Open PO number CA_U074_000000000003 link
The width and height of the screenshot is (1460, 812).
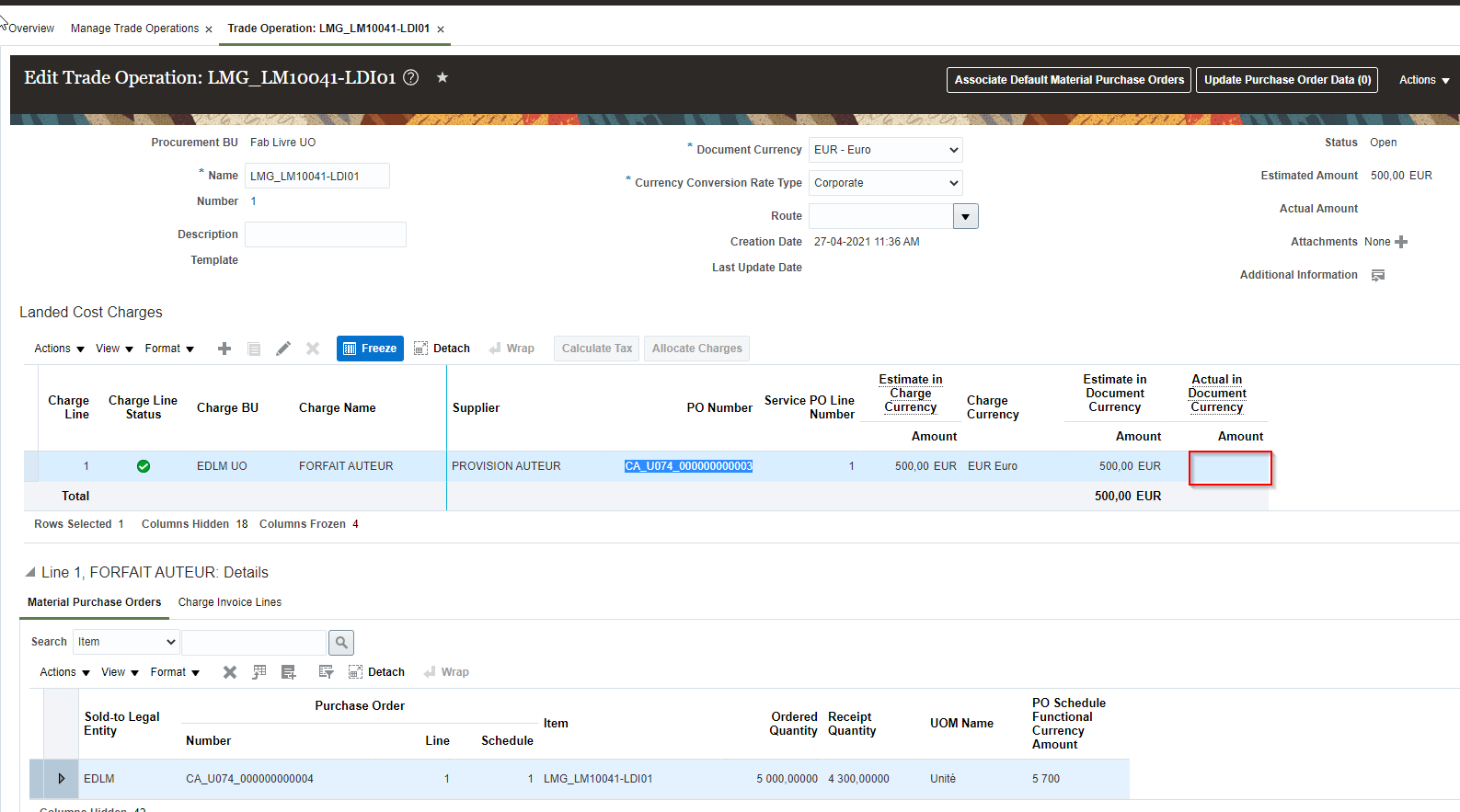[689, 466]
